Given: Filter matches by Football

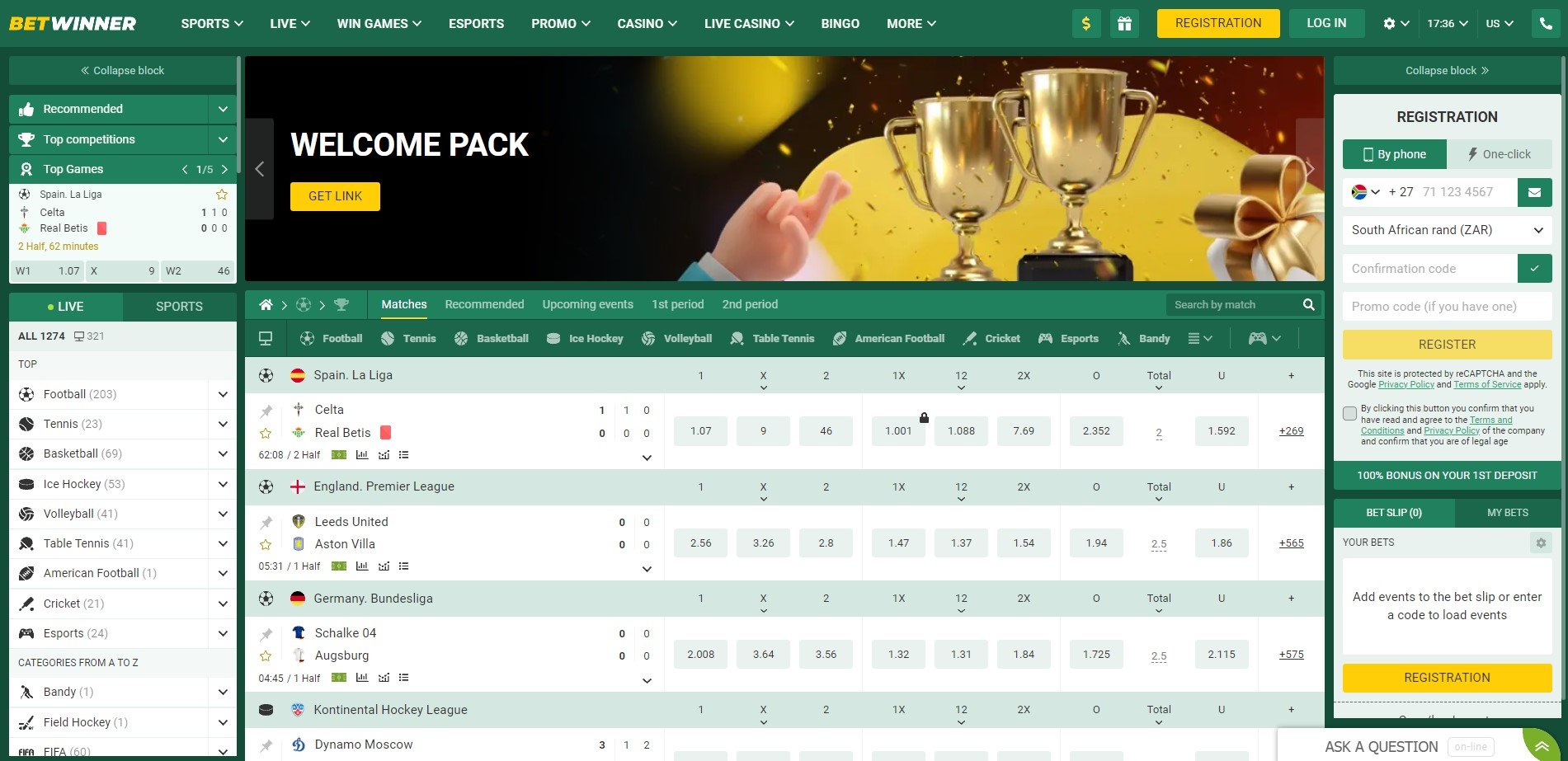Looking at the screenshot, I should point(331,339).
